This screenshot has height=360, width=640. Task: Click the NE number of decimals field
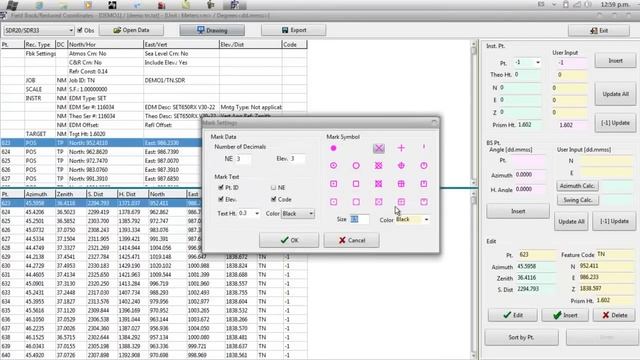pos(243,159)
